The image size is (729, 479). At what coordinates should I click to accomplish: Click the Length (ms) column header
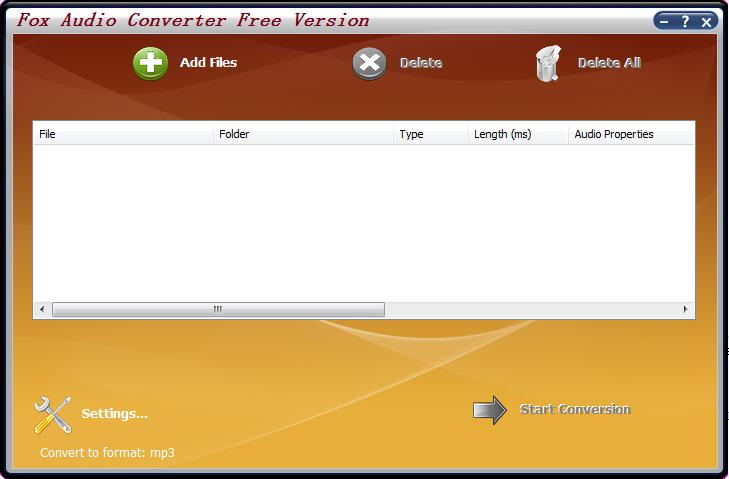[518, 134]
